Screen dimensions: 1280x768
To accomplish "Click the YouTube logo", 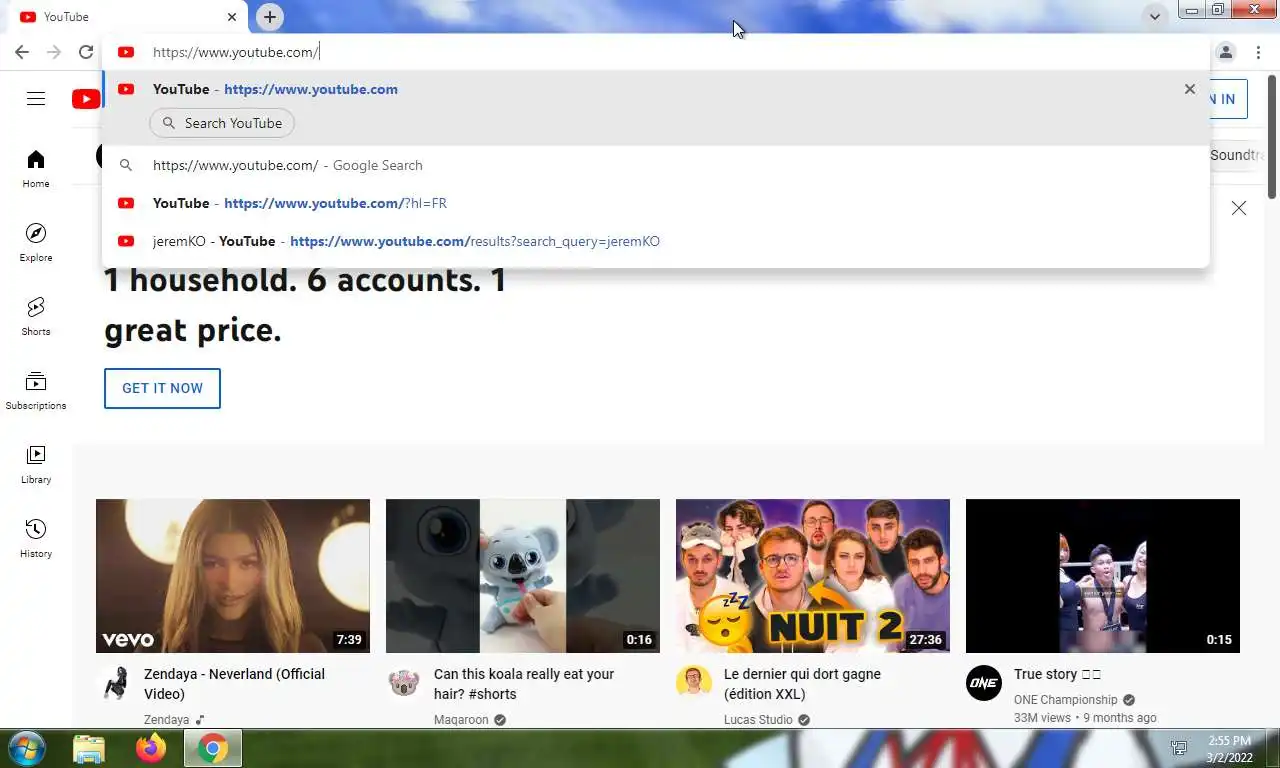I will [x=86, y=98].
